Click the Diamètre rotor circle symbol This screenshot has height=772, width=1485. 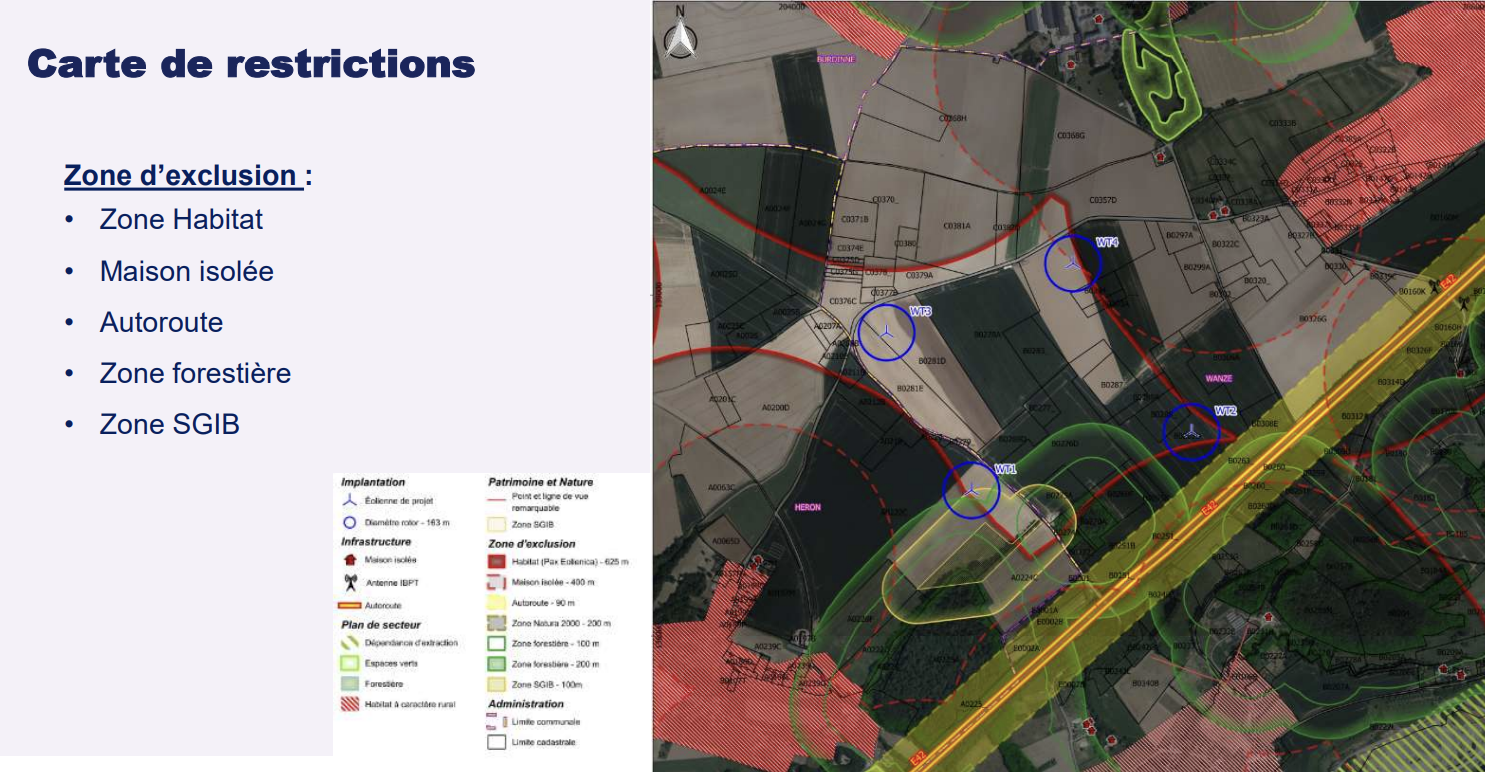coord(348,520)
